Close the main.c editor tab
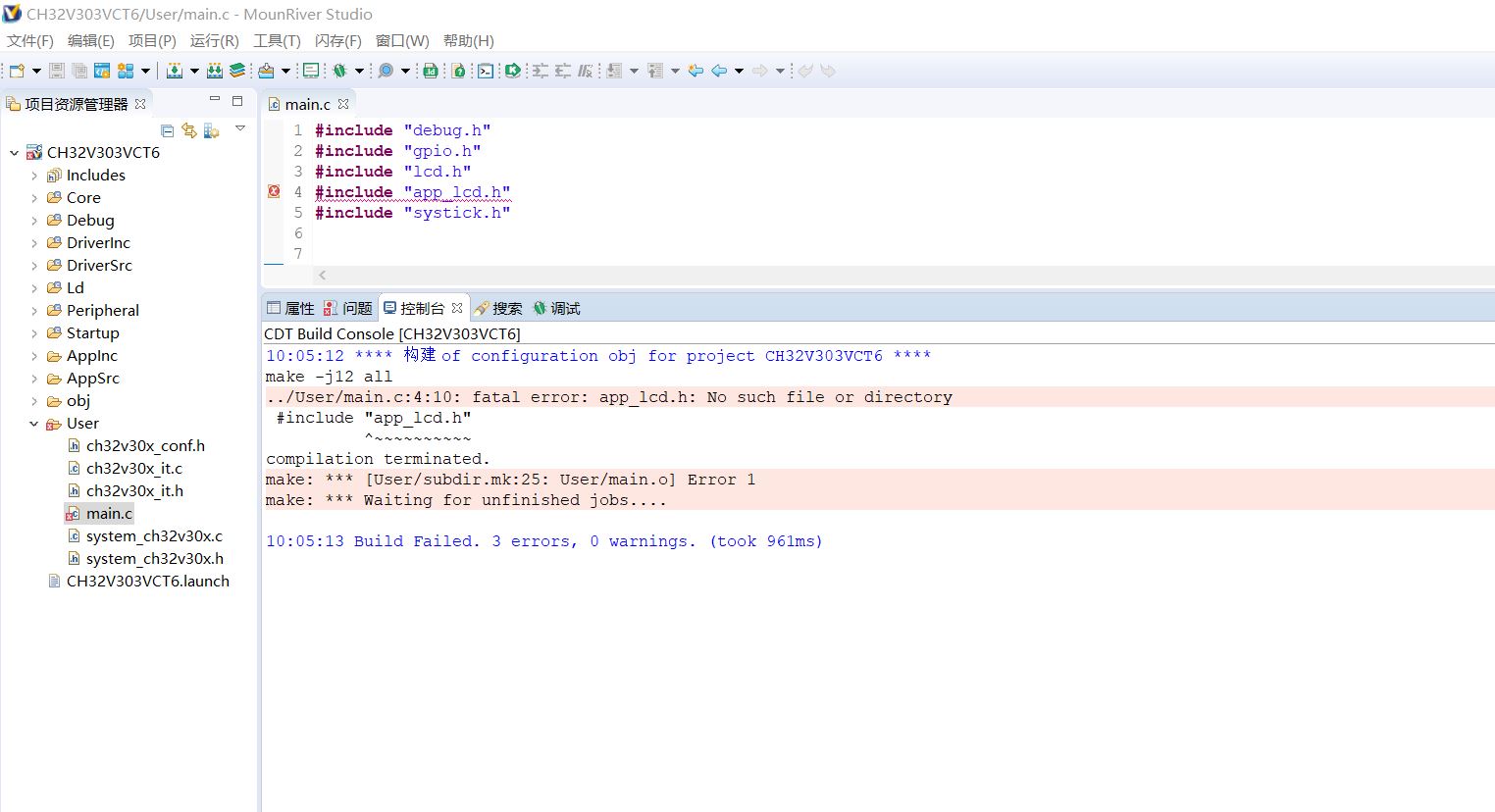The width and height of the screenshot is (1495, 812). (x=343, y=104)
